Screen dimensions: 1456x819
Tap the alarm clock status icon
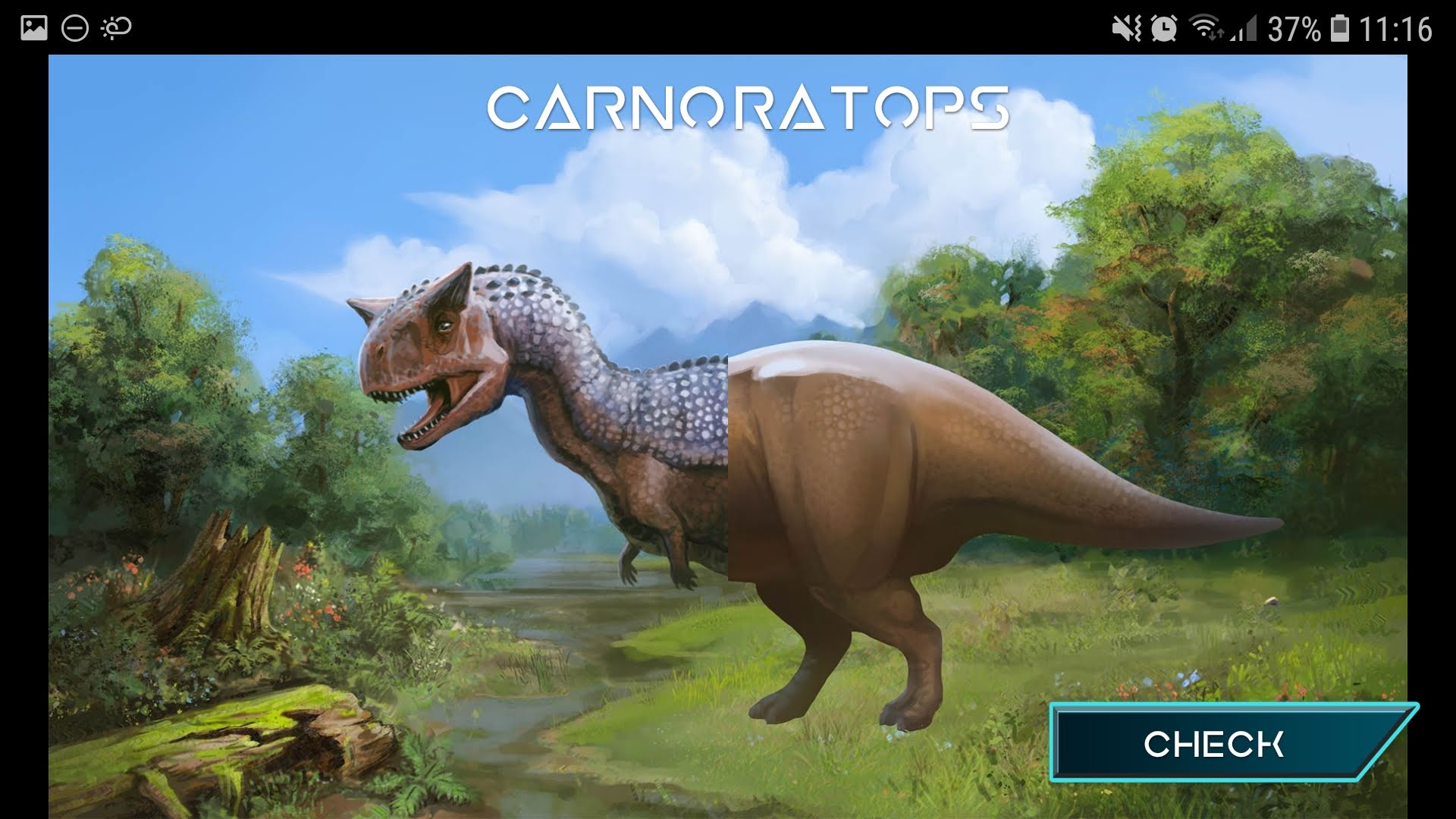1163,29
